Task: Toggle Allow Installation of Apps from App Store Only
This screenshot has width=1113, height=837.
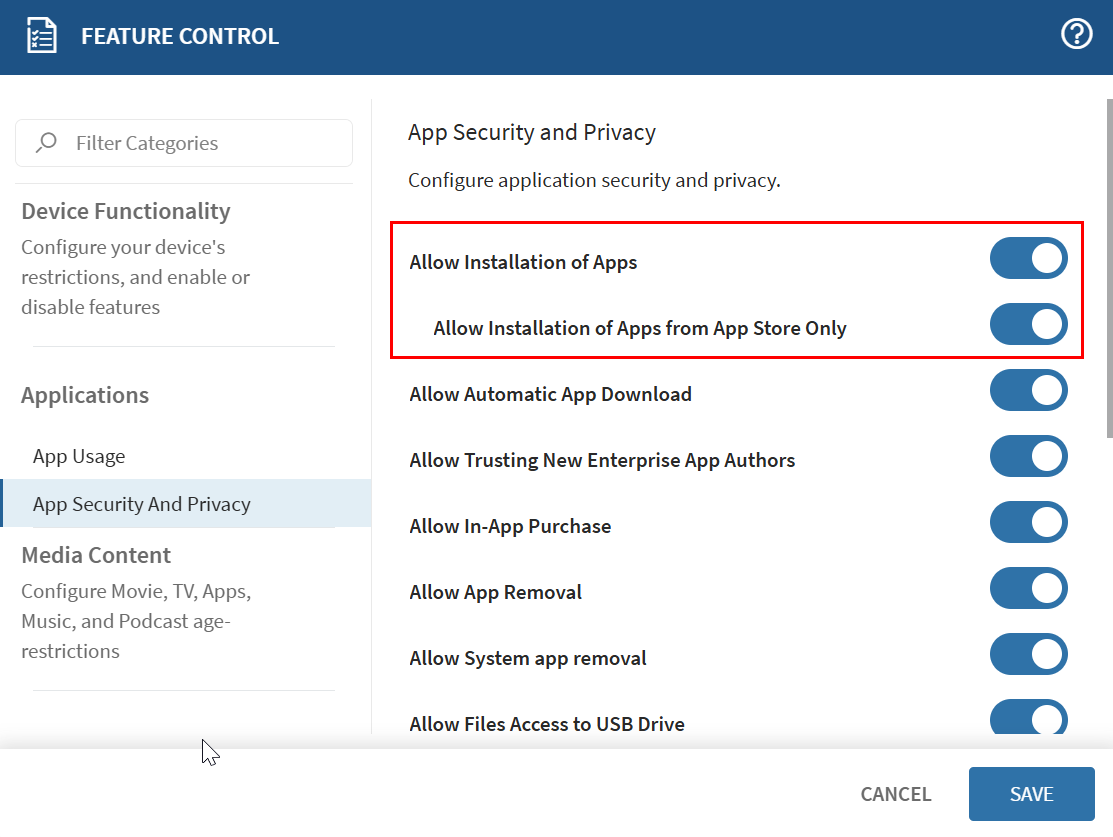Action: point(1028,324)
